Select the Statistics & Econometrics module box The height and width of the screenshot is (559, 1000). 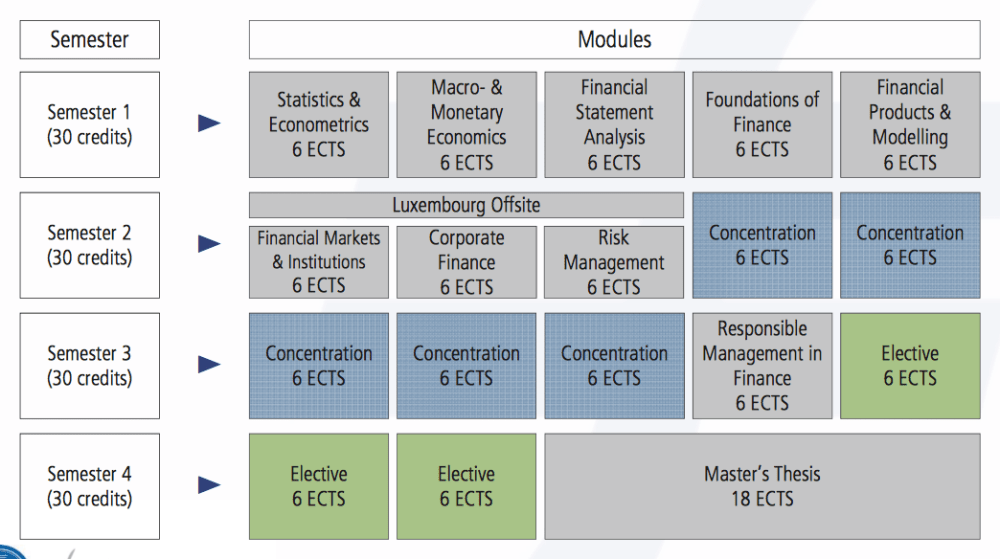coord(319,125)
